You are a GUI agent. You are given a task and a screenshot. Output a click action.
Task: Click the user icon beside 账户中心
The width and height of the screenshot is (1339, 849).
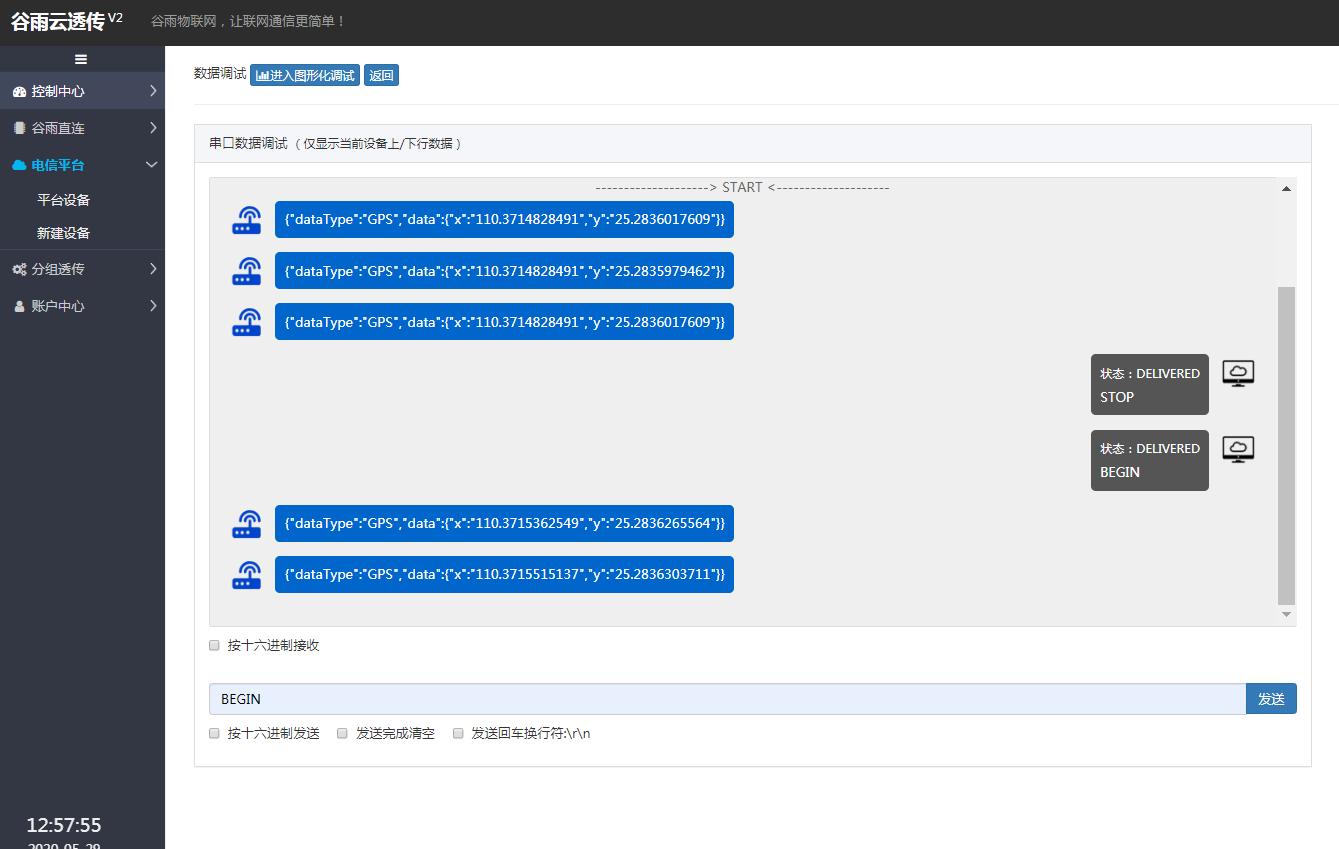point(22,305)
